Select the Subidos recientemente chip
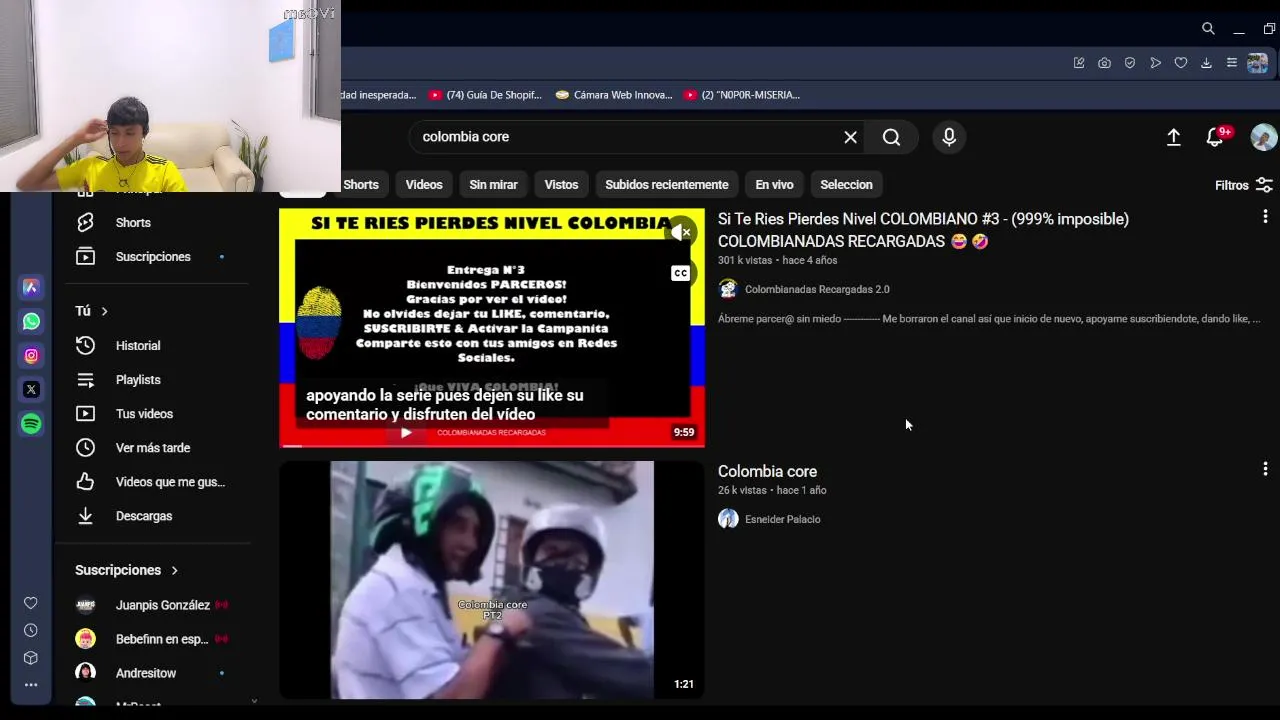The height and width of the screenshot is (720, 1280). 667,185
